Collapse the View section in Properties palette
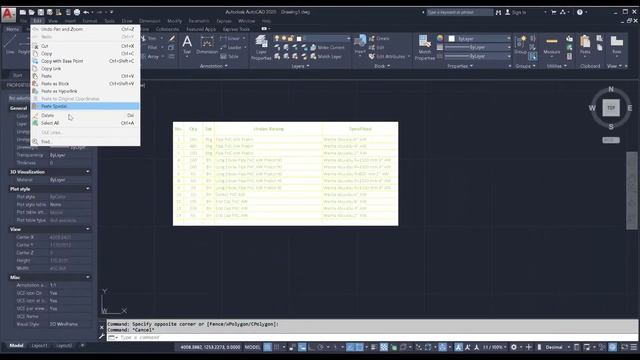The image size is (640, 360). tap(88, 229)
